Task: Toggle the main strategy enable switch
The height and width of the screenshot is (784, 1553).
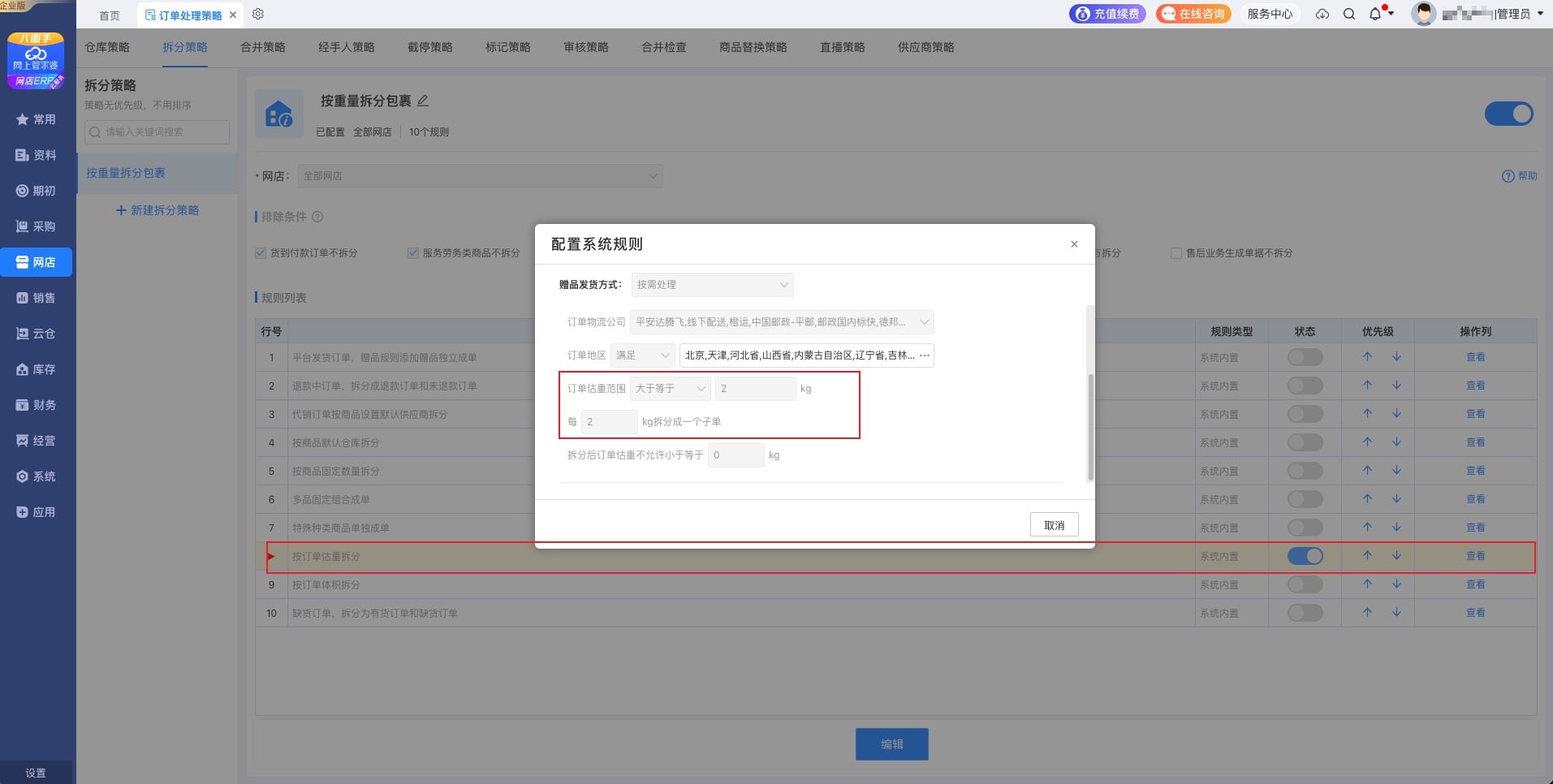Action: [x=1508, y=114]
